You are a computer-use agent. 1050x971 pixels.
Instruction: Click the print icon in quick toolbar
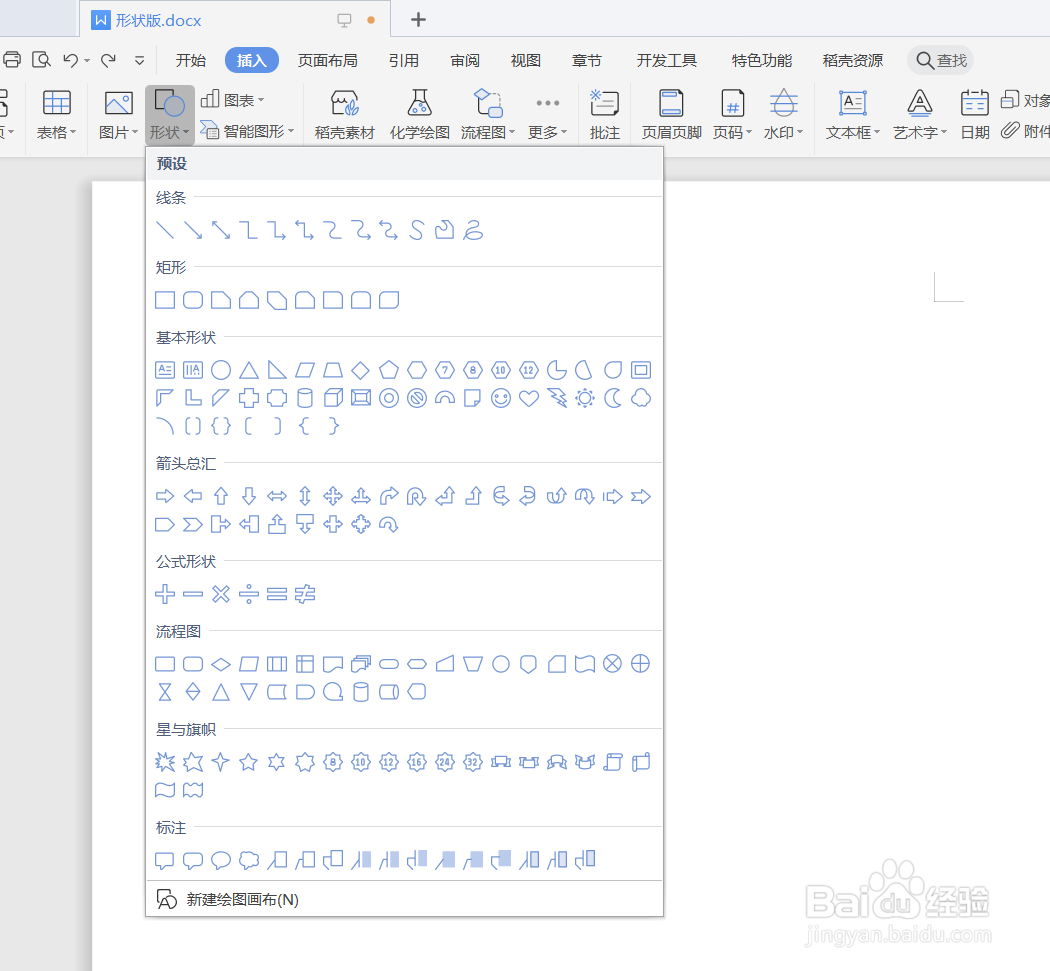click(12, 60)
